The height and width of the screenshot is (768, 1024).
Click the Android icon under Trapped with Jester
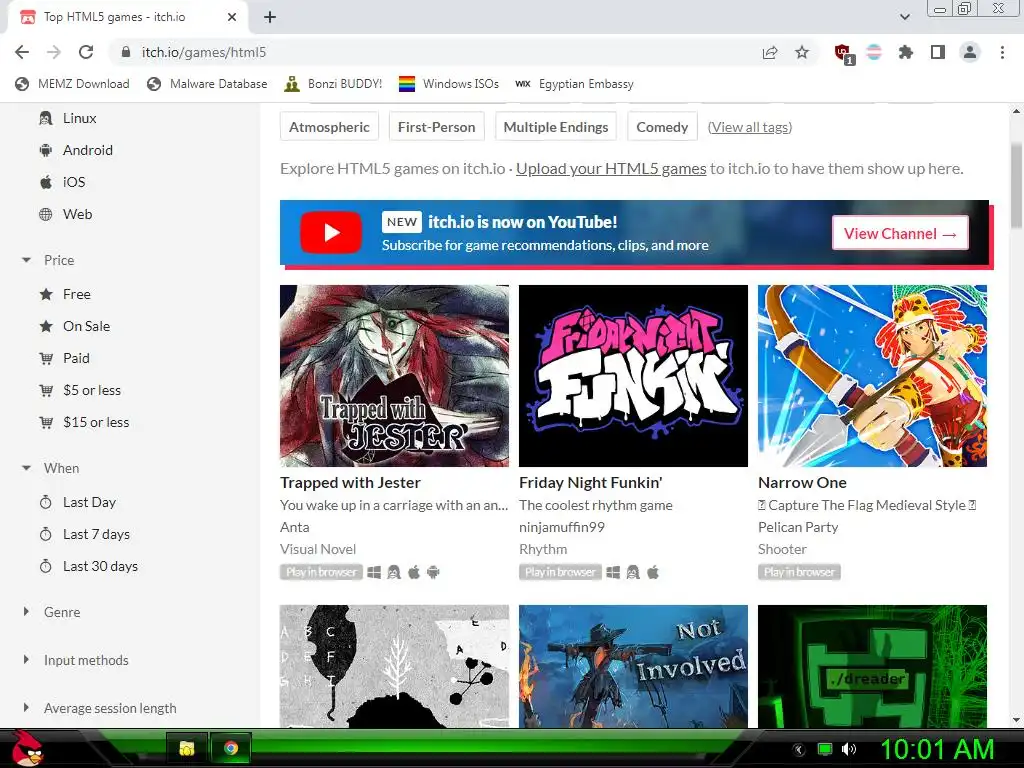(433, 572)
